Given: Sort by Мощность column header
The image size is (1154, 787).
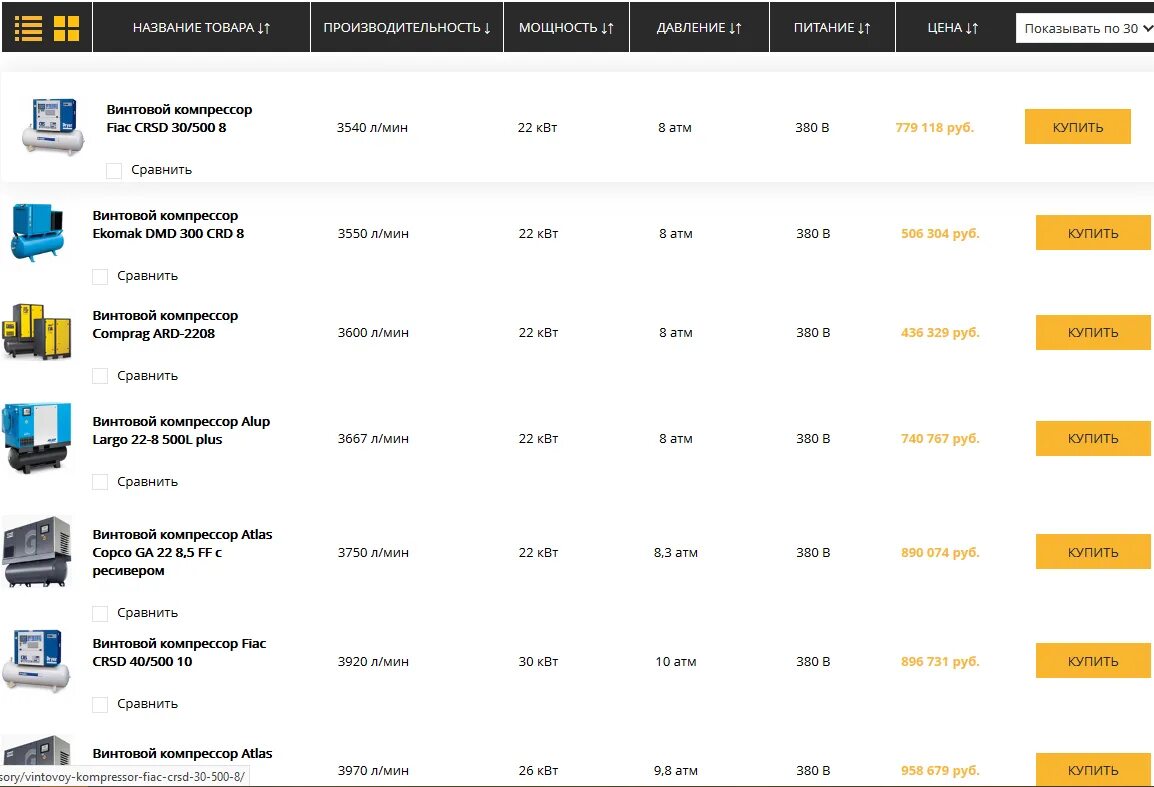Looking at the screenshot, I should 566,28.
